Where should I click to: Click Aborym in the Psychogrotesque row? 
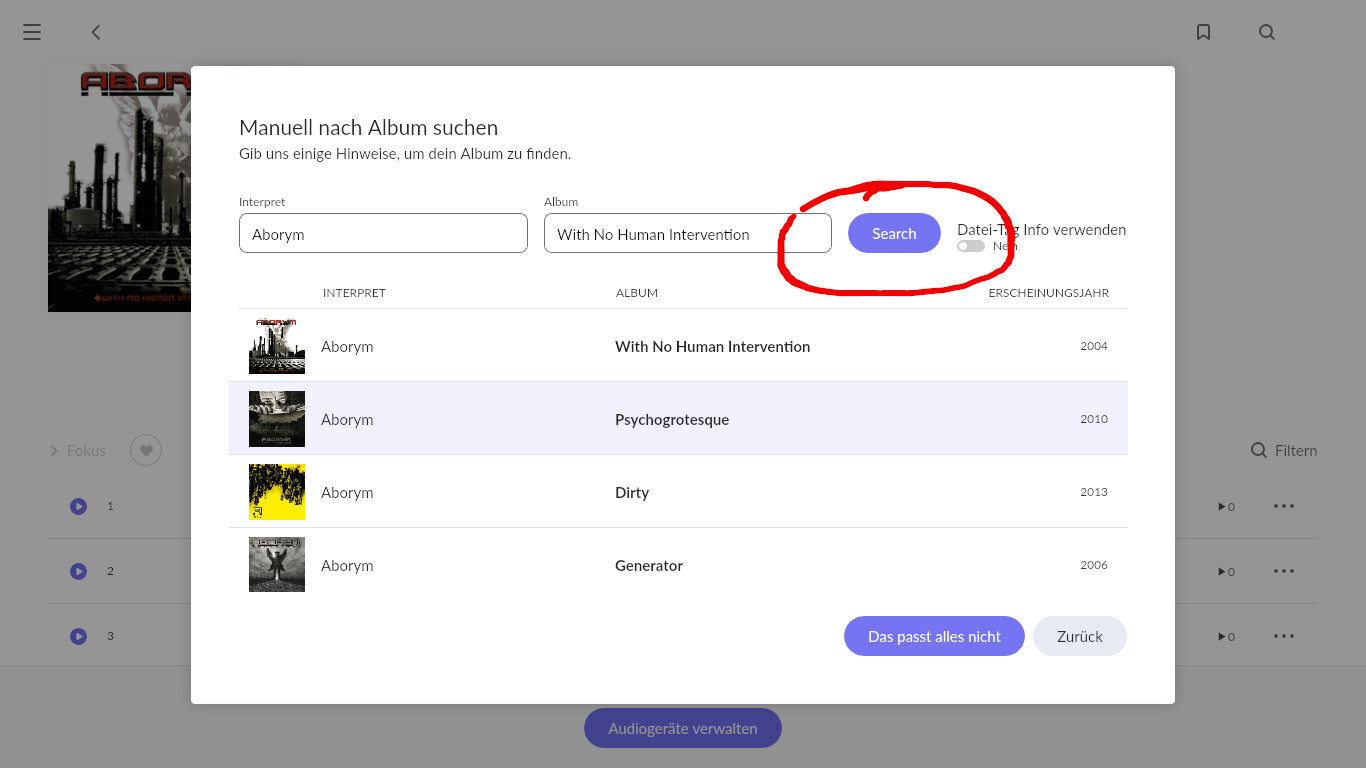tap(347, 419)
